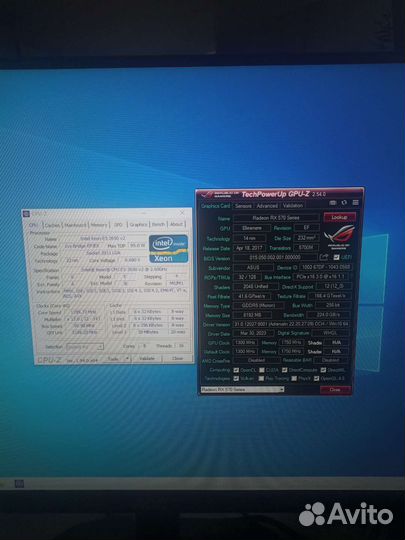Screen dimensions: 405x540
Task: Toggle the Ray Tracing checkbox
Action: [x=261, y=378]
